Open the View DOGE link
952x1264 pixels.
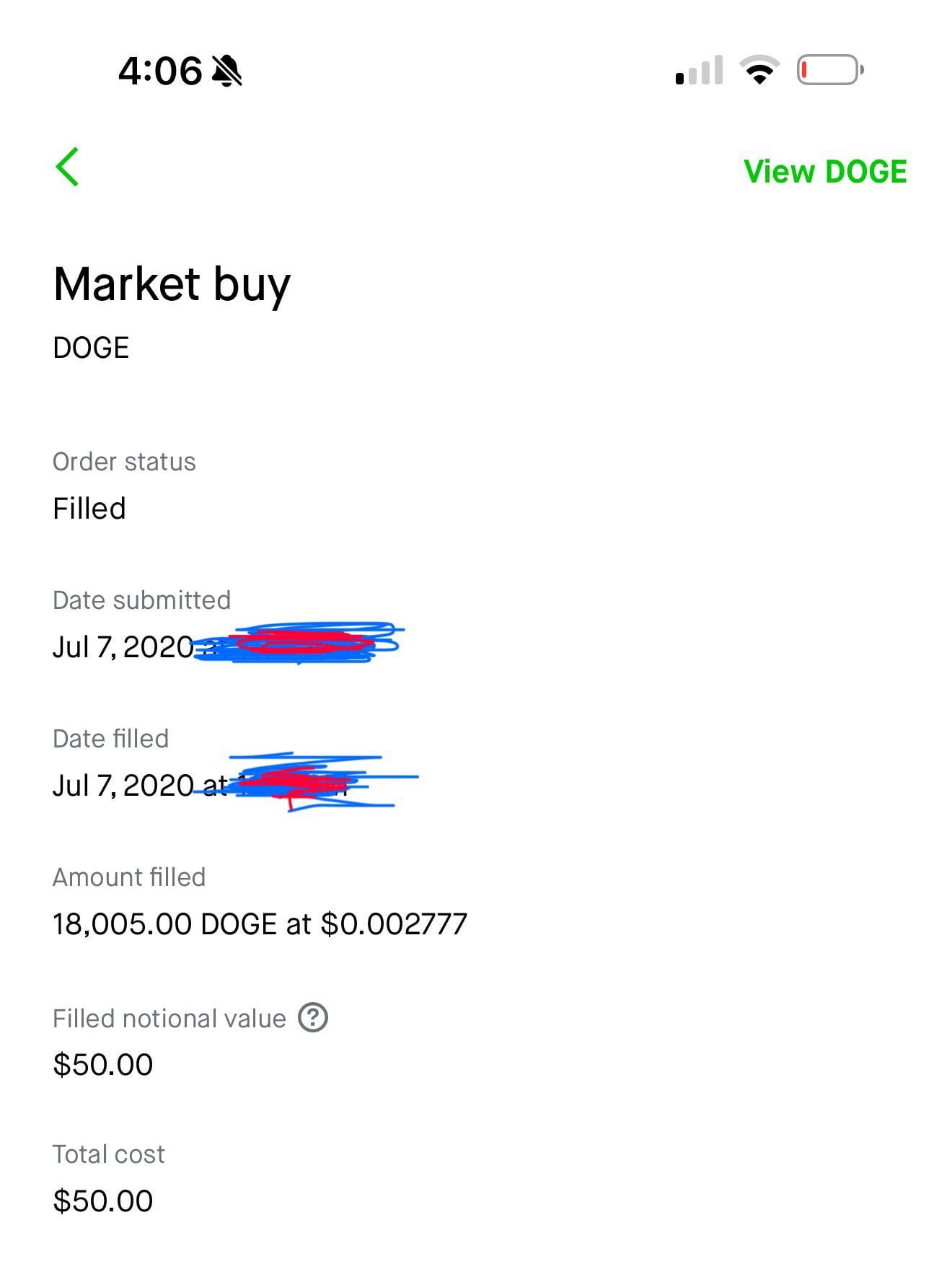825,172
